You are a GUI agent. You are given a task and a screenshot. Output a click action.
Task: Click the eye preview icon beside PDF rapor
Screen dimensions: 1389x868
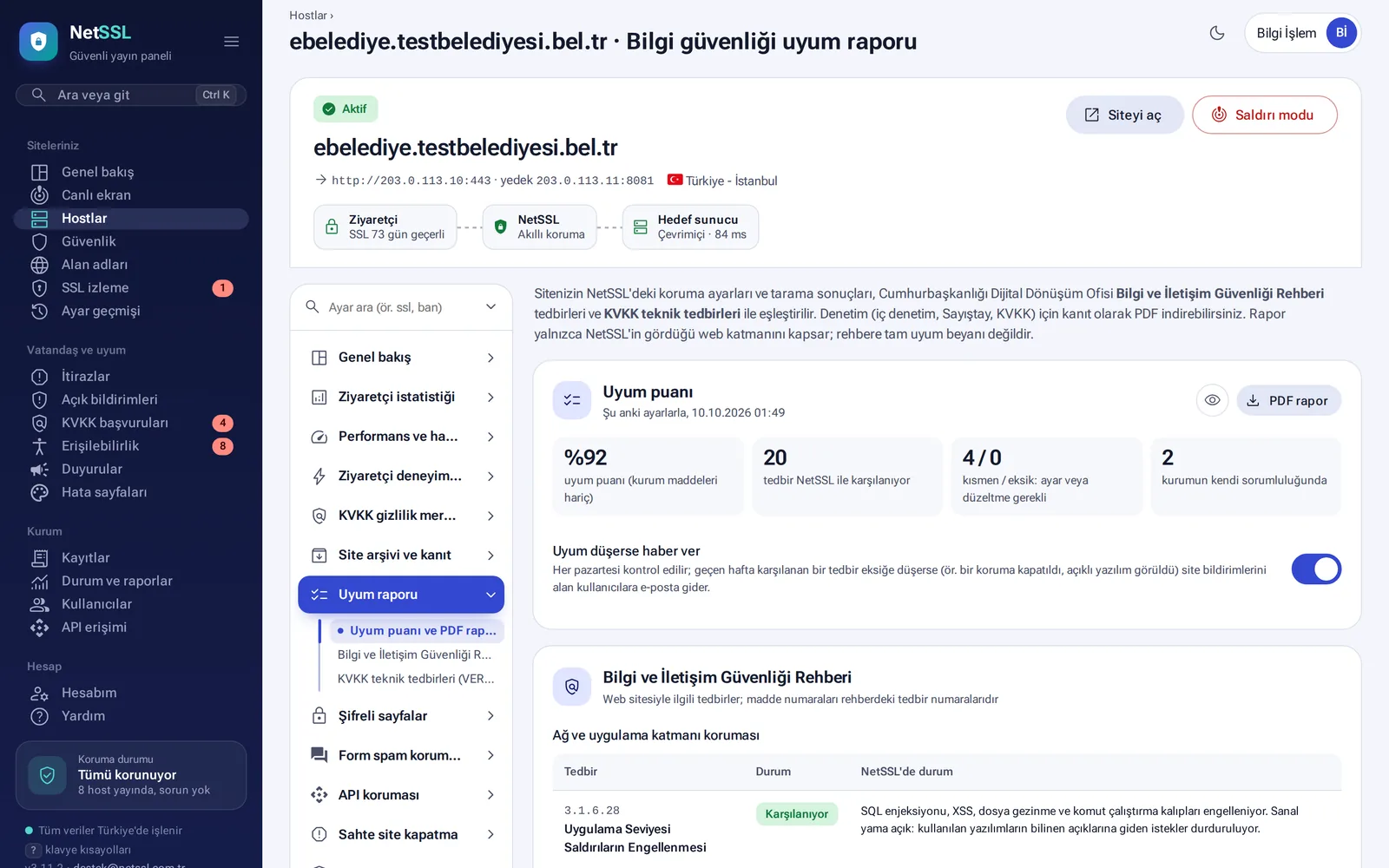[1212, 400]
